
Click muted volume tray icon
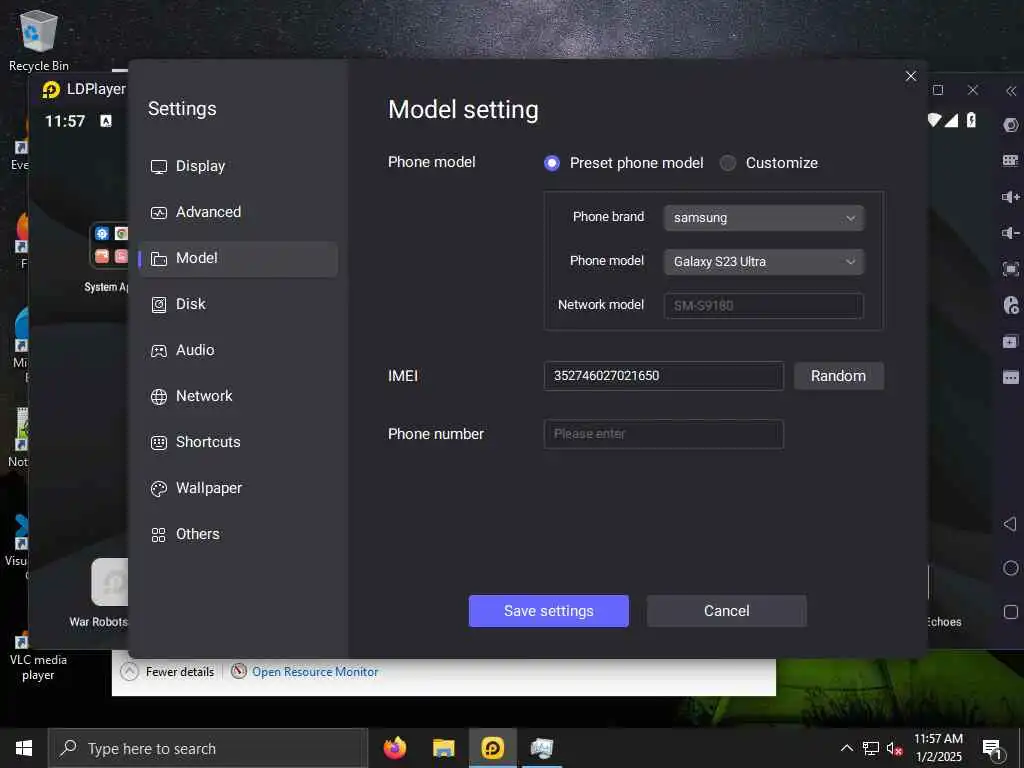(x=895, y=749)
